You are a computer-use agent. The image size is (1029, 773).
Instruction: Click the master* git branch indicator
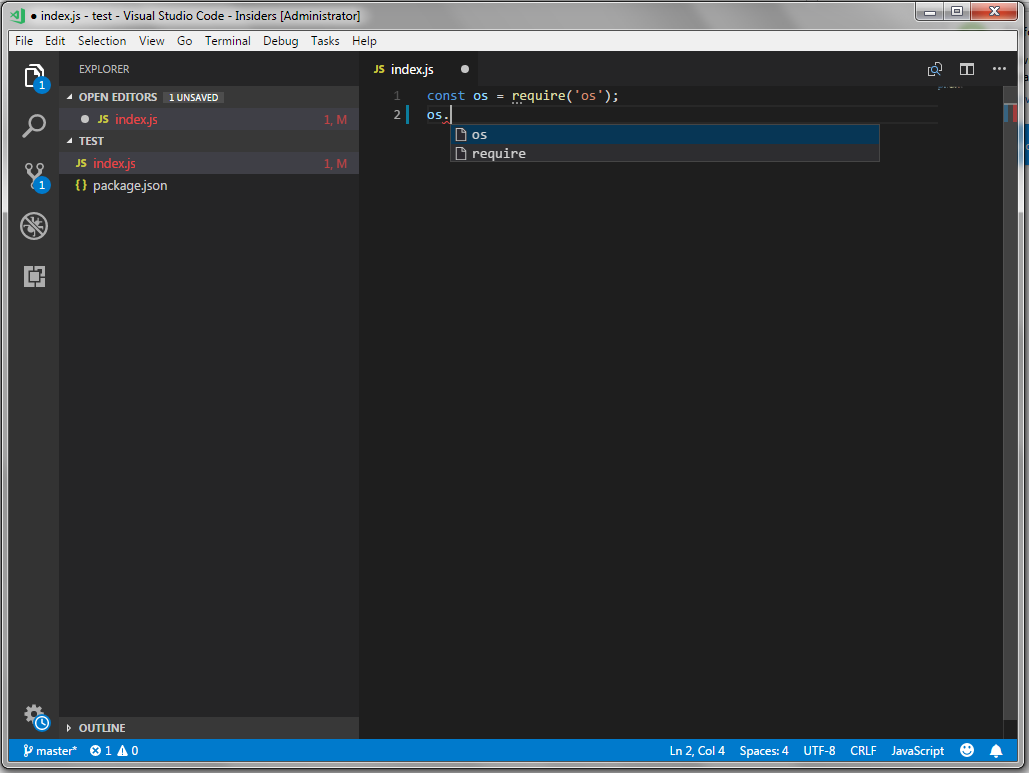click(50, 751)
